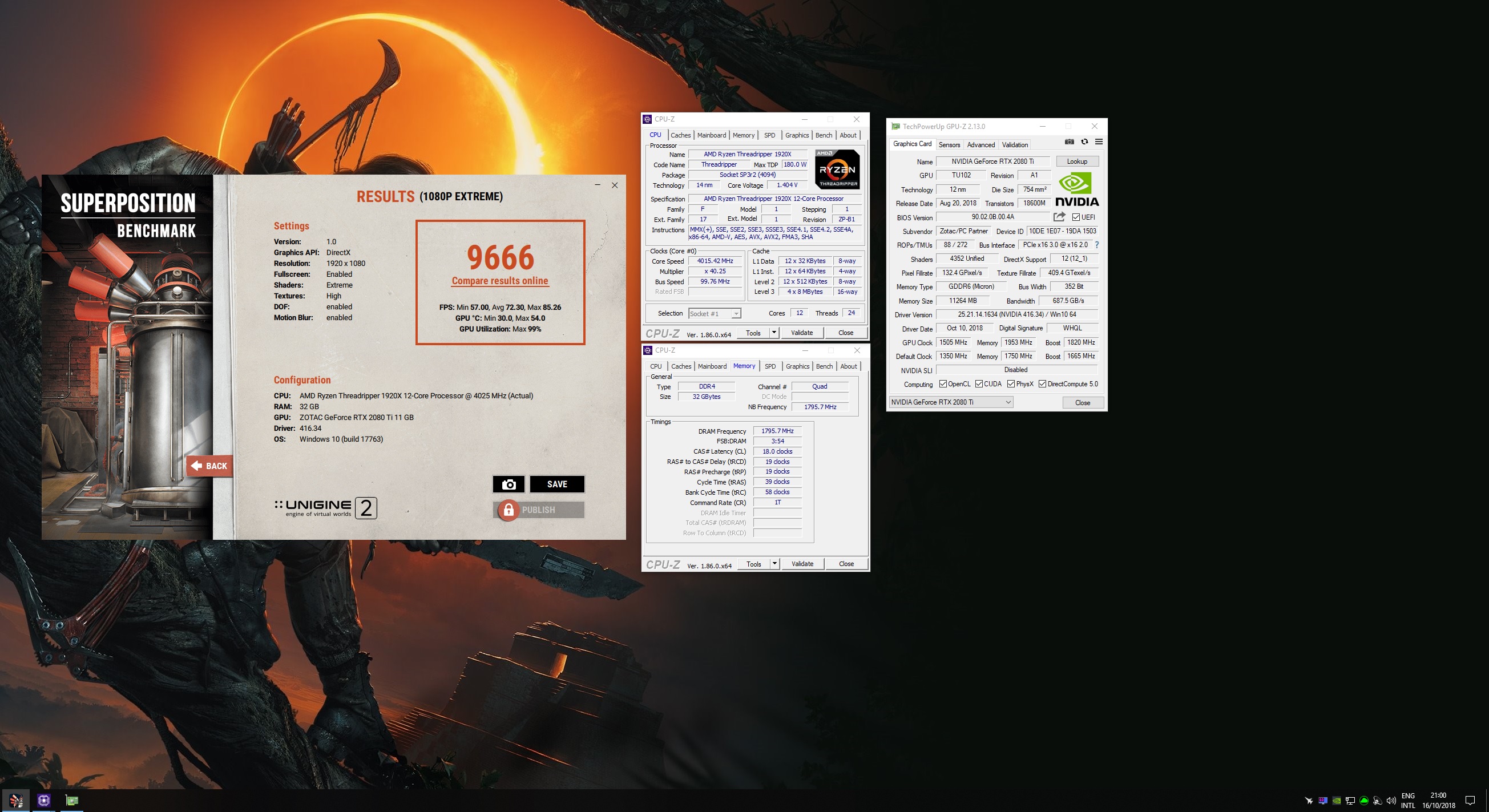Click the Tools button in bottom CPU-Z
This screenshot has height=812, width=1489.
coord(754,563)
